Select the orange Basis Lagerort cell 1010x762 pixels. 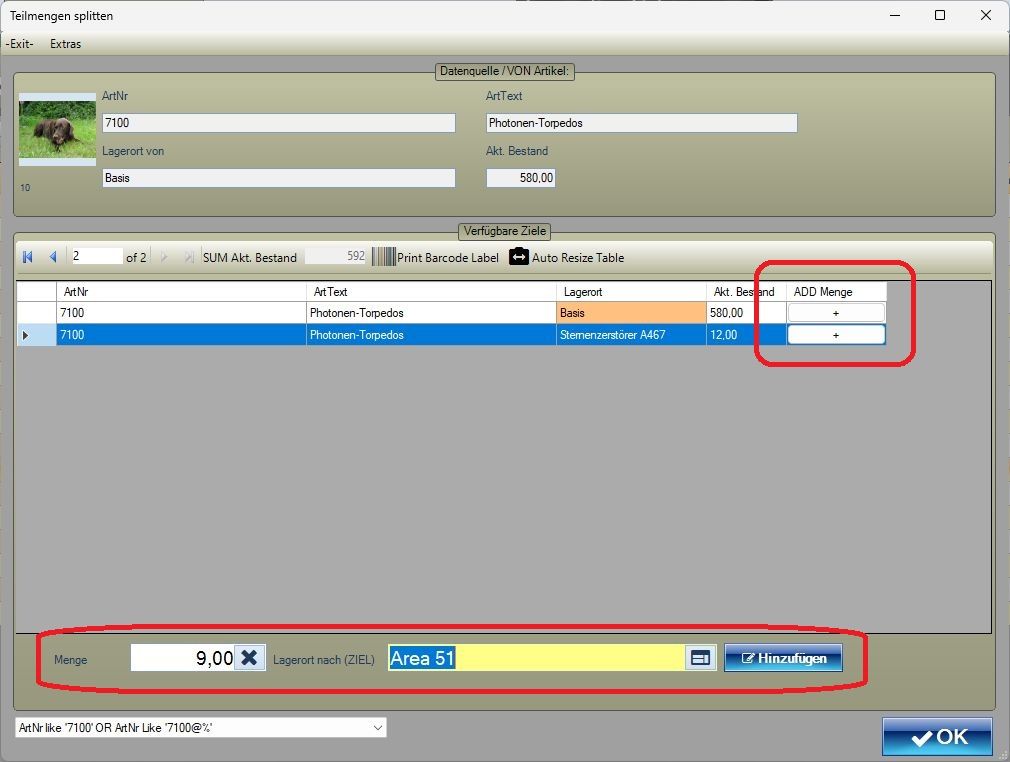coord(630,313)
